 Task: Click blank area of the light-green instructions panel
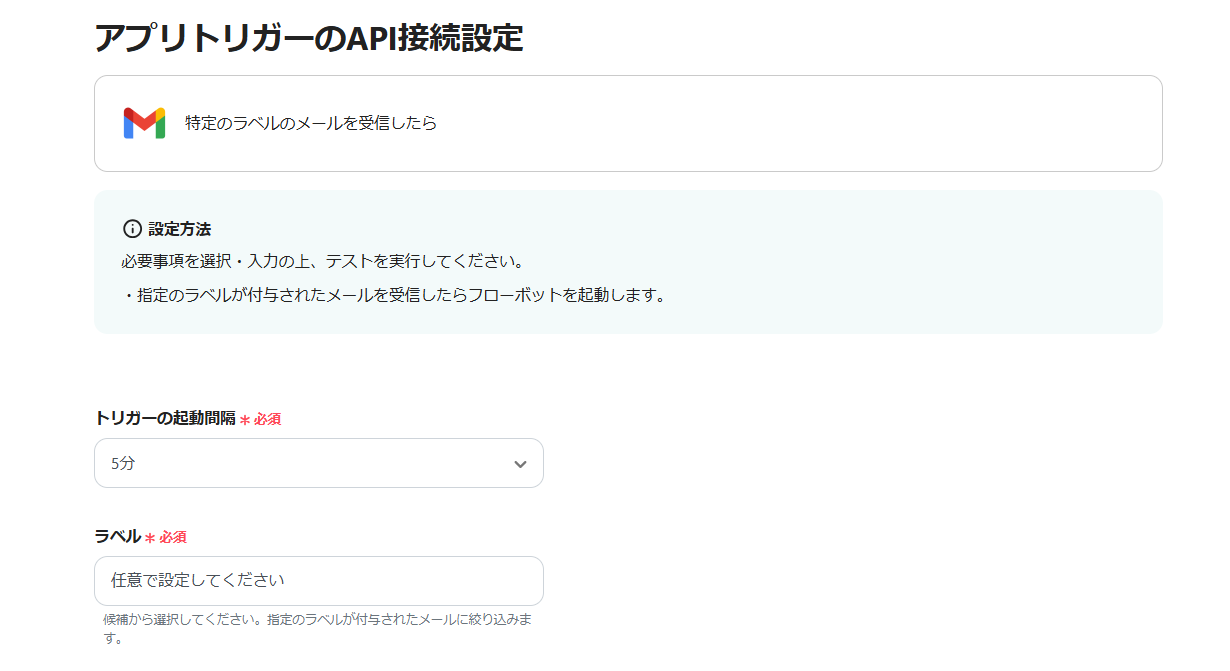(x=900, y=262)
